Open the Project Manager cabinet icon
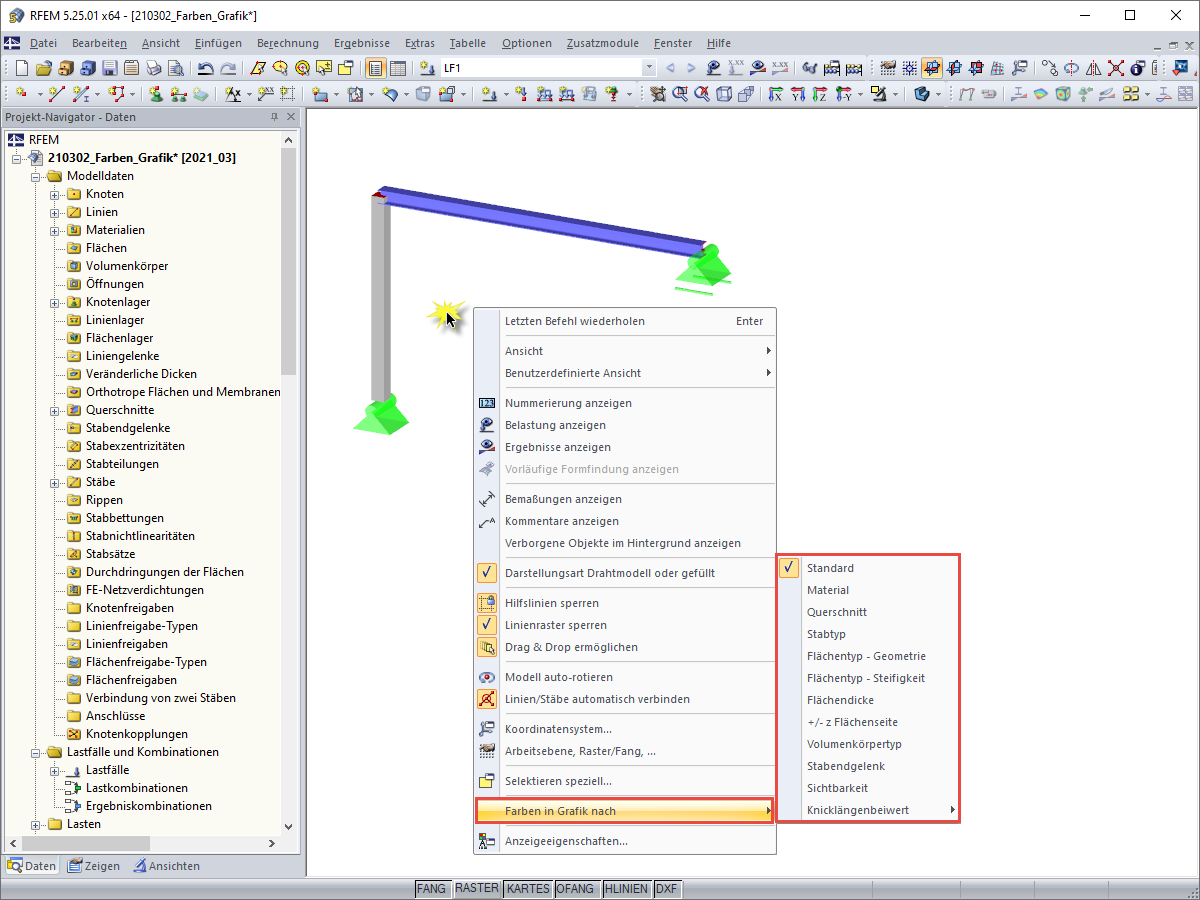Screen dimensions: 1200x900 [65, 68]
